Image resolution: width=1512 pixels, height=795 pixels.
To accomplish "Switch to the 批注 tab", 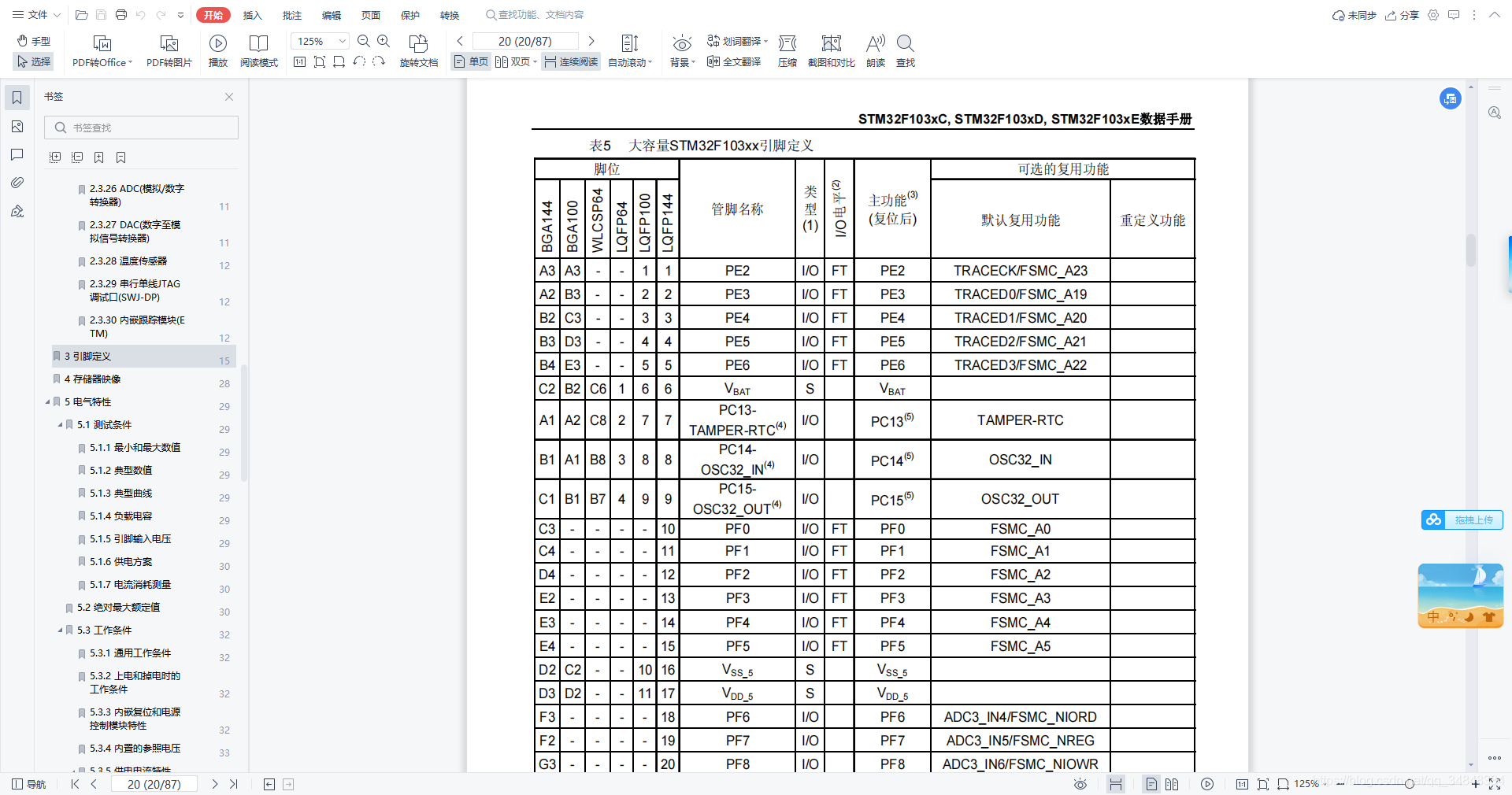I will pos(291,15).
